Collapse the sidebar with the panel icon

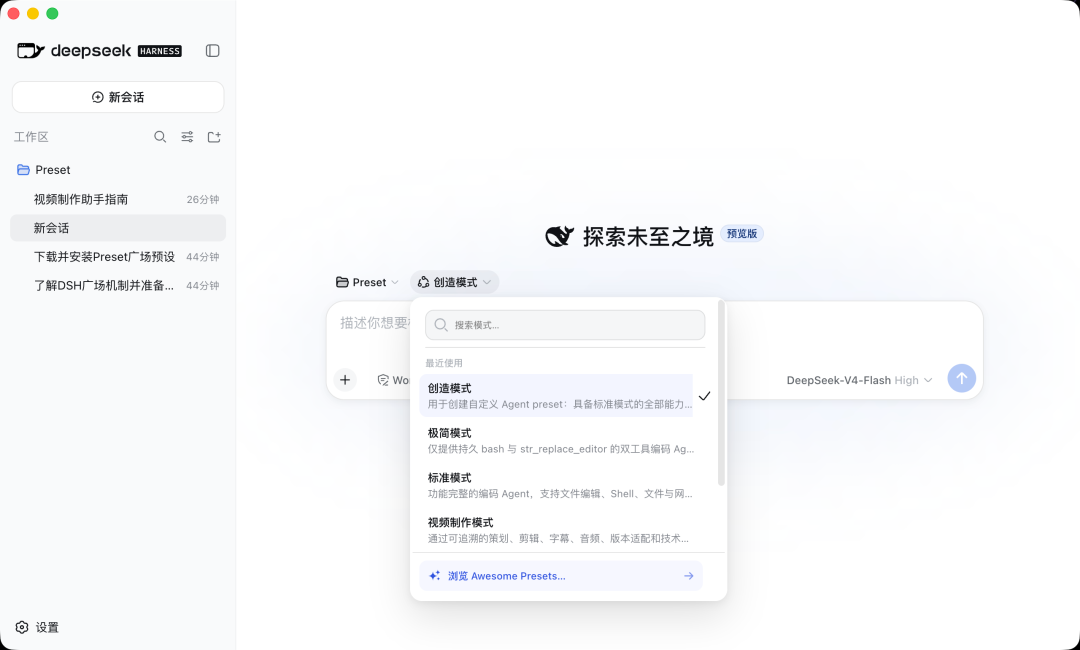point(212,50)
